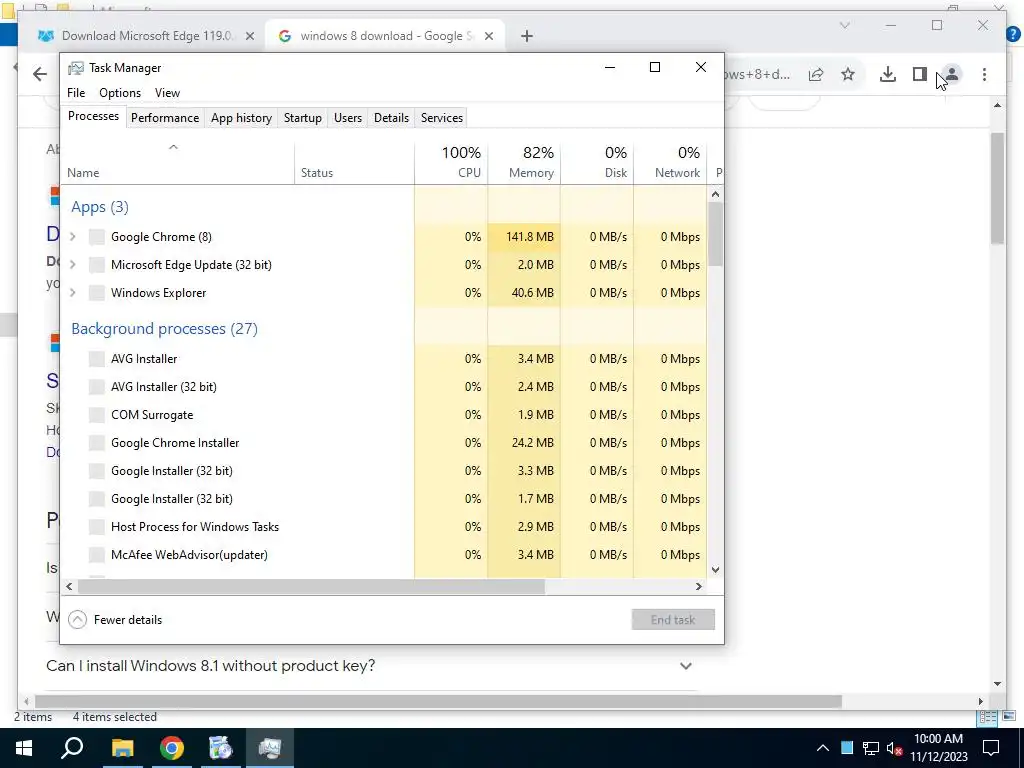Collapse Task Manager with Fewer details
The height and width of the screenshot is (768, 1024).
pos(116,620)
